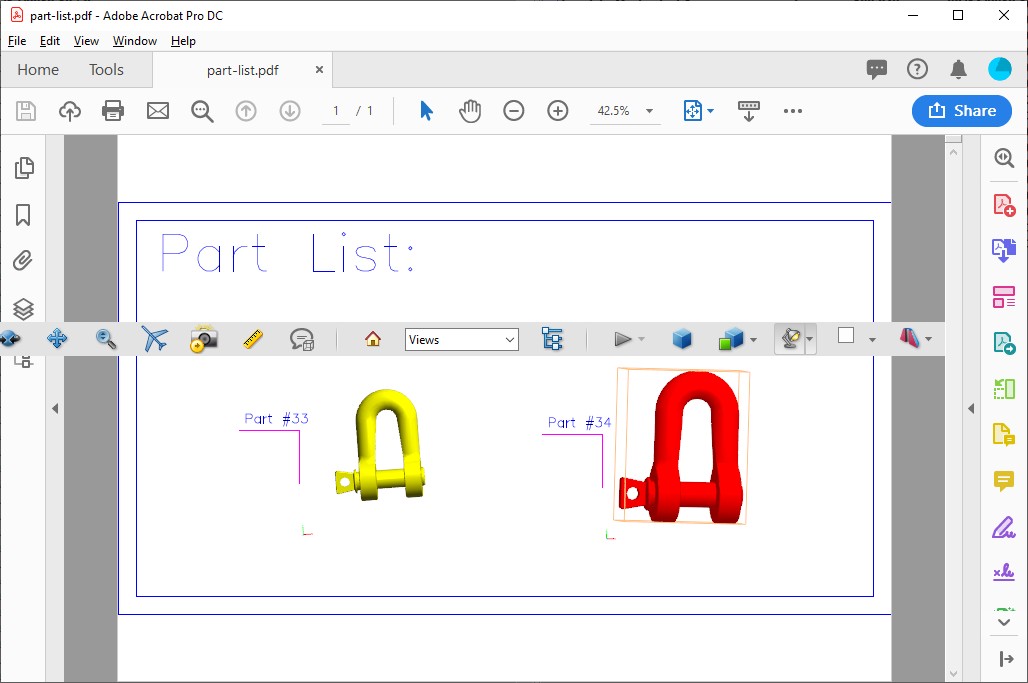Go to previous page arrow
The width and height of the screenshot is (1028, 683).
point(246,111)
